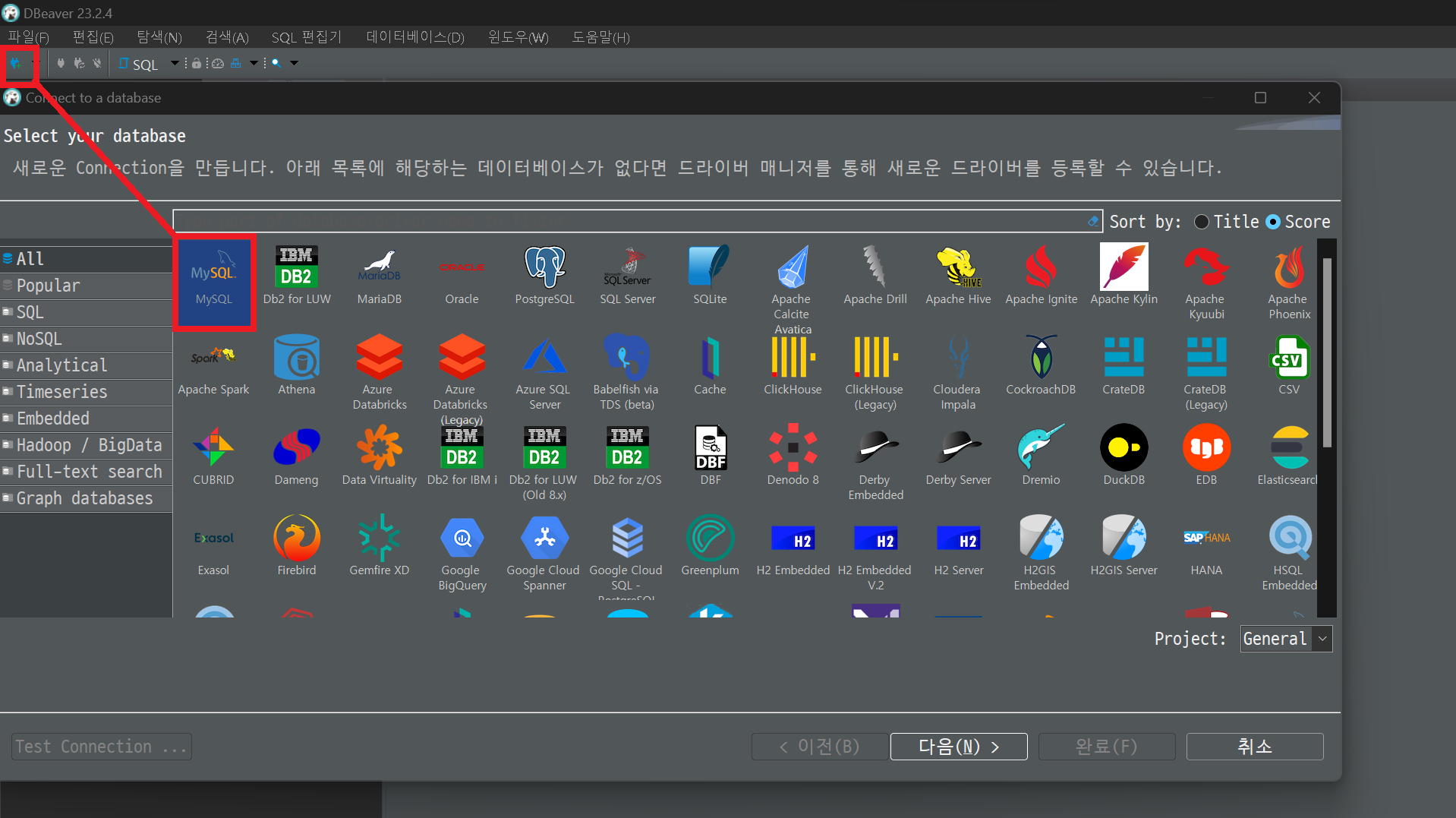Pick the Apache Hive driver
Viewport: 1456px width, 818px height.
click(x=958, y=275)
